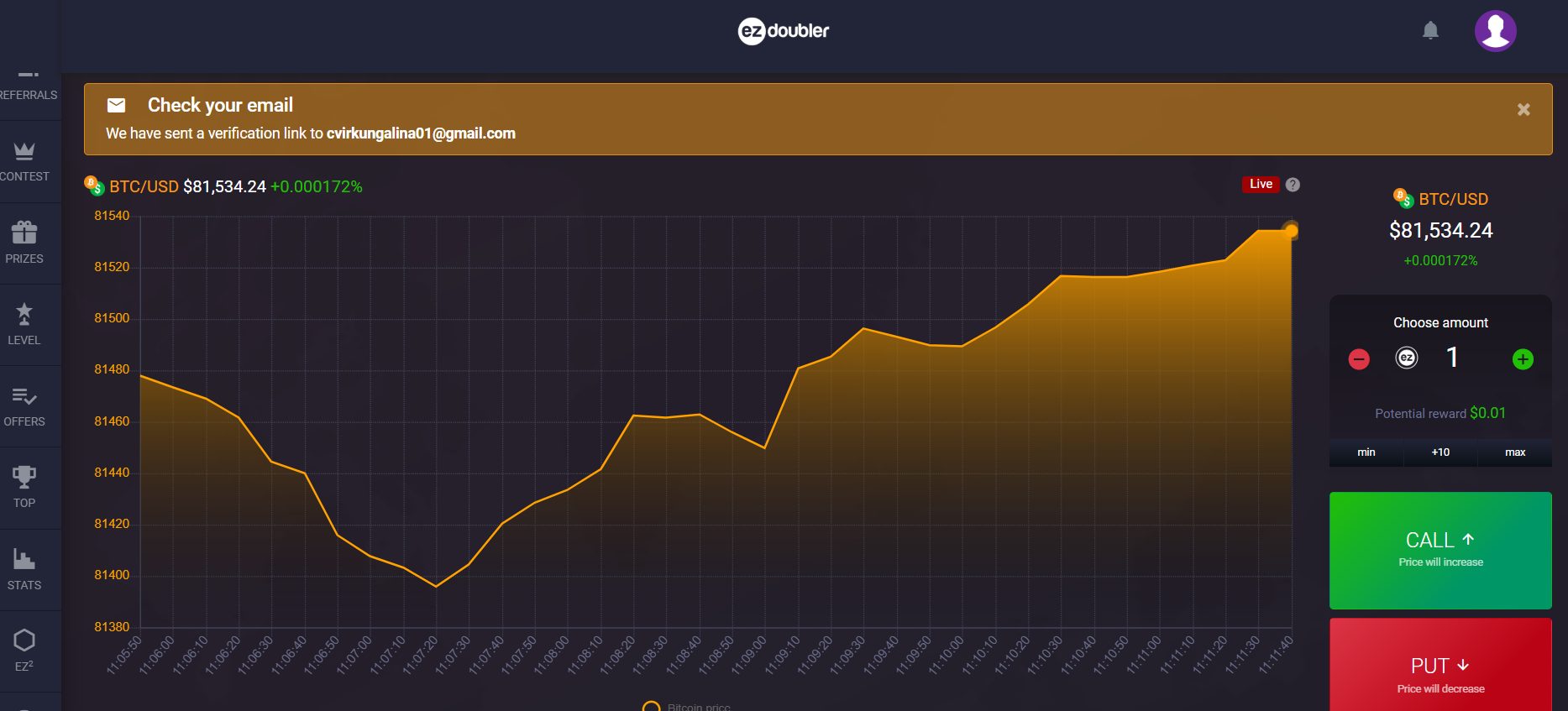Click the Live indicator badge
Viewport: 1568px width, 711px height.
coord(1261,184)
